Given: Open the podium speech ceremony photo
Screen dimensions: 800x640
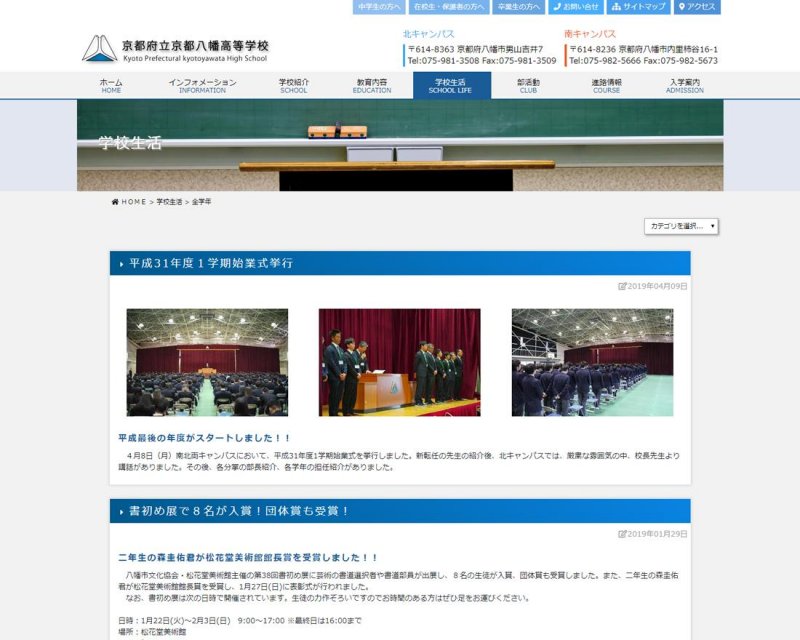Looking at the screenshot, I should coord(399,362).
